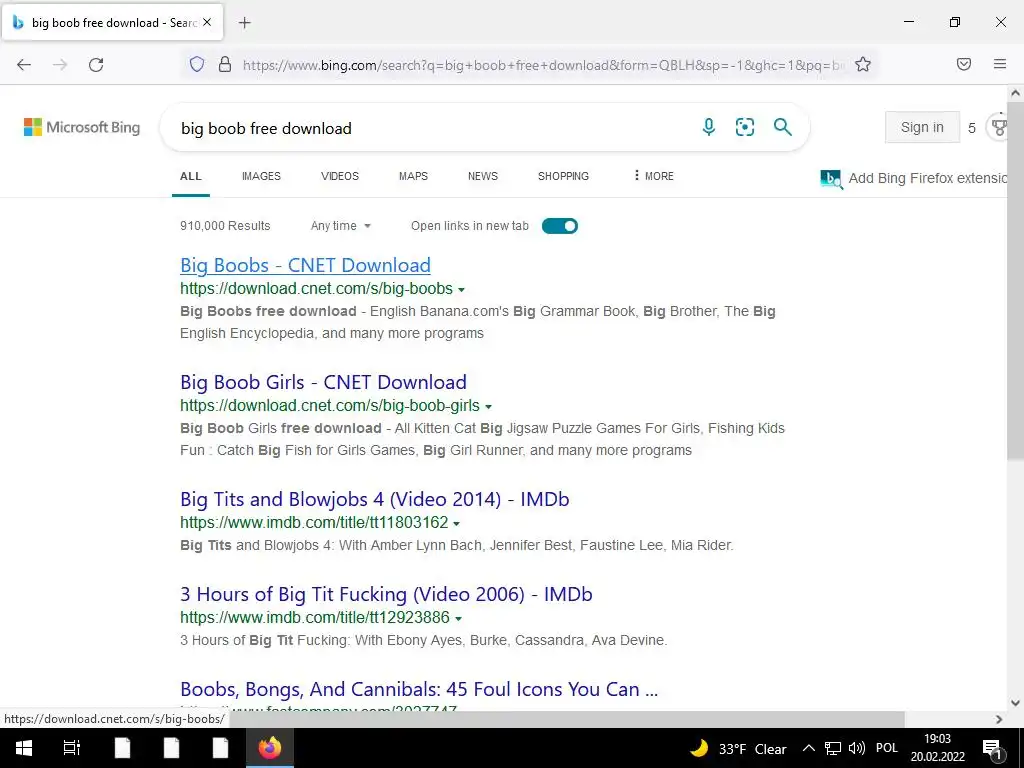The height and width of the screenshot is (768, 1024).
Task: Open visual search camera icon
Action: [x=744, y=127]
